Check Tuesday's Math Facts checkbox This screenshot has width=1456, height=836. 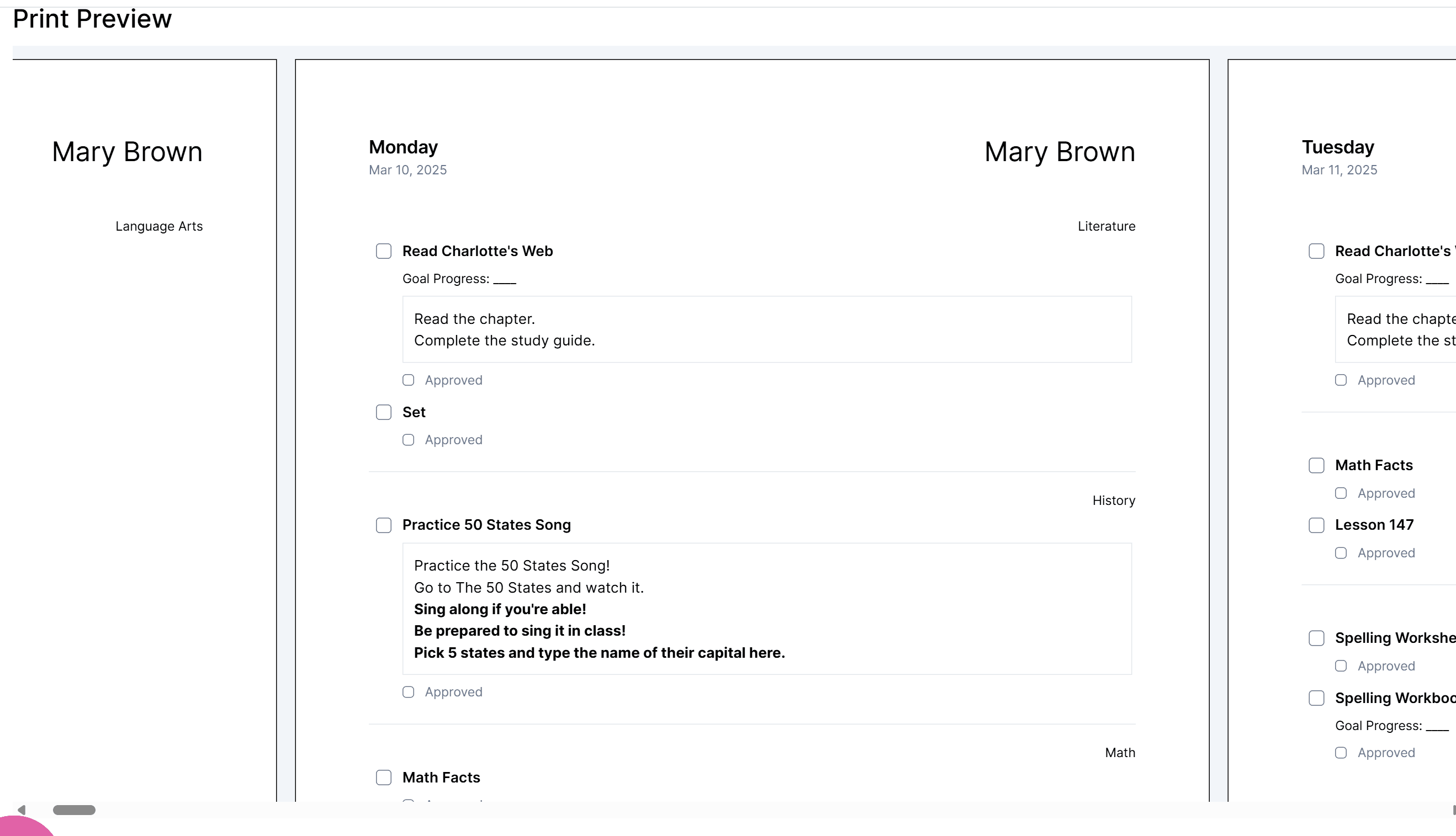coord(1316,465)
